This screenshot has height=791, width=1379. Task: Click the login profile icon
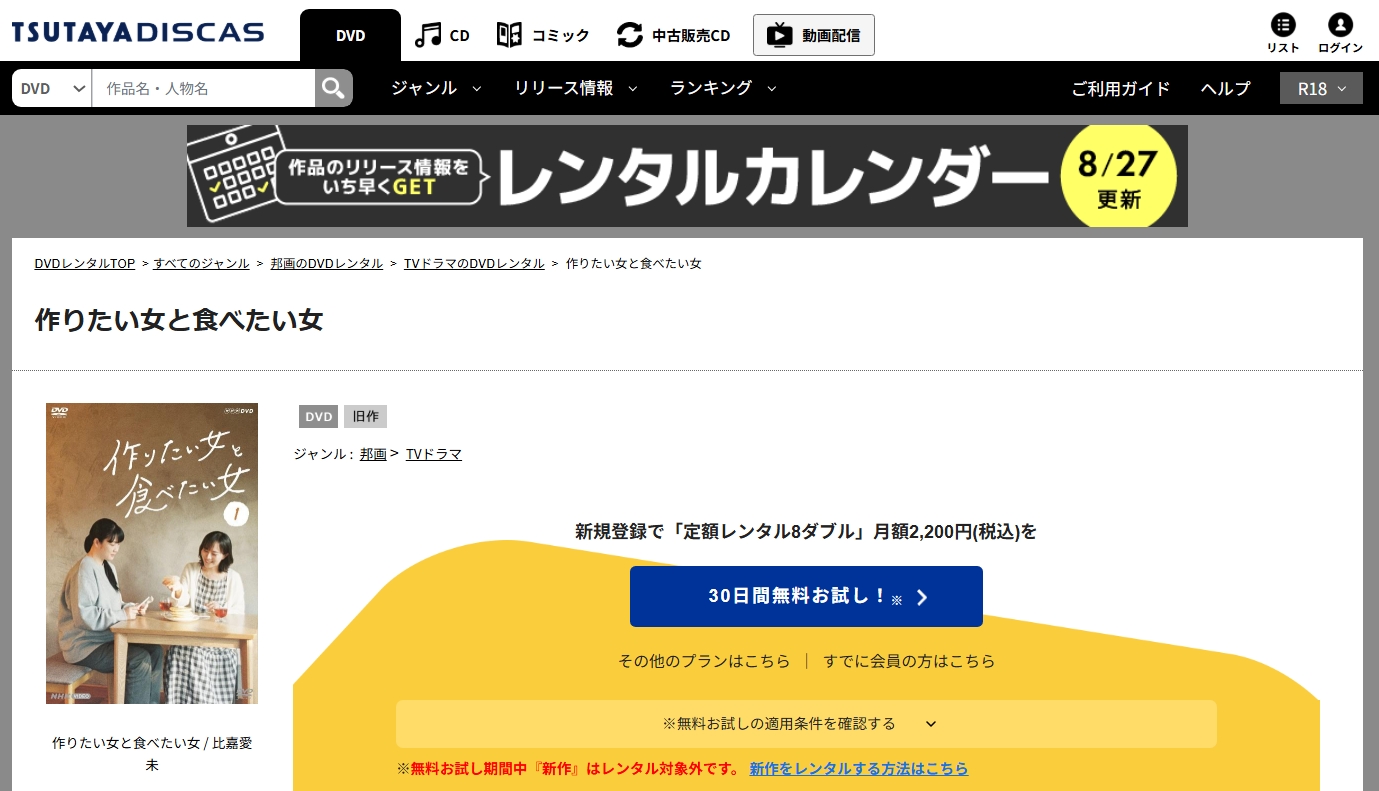(x=1340, y=34)
